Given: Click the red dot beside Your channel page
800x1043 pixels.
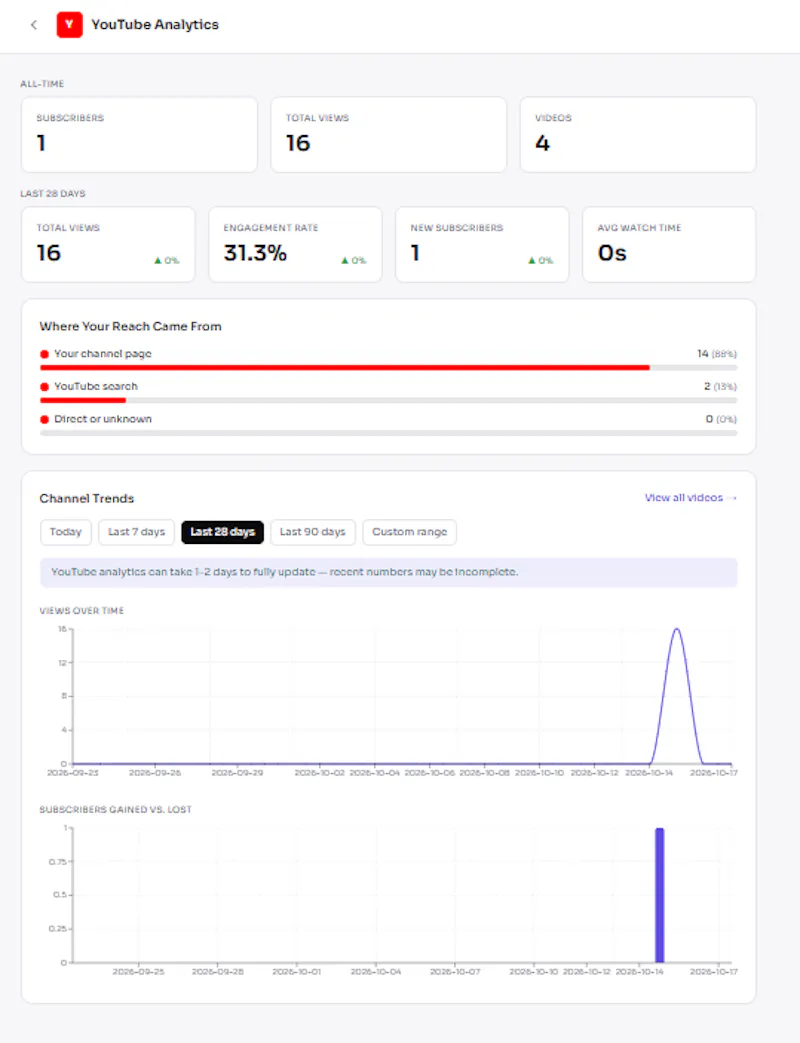Looking at the screenshot, I should 45,354.
